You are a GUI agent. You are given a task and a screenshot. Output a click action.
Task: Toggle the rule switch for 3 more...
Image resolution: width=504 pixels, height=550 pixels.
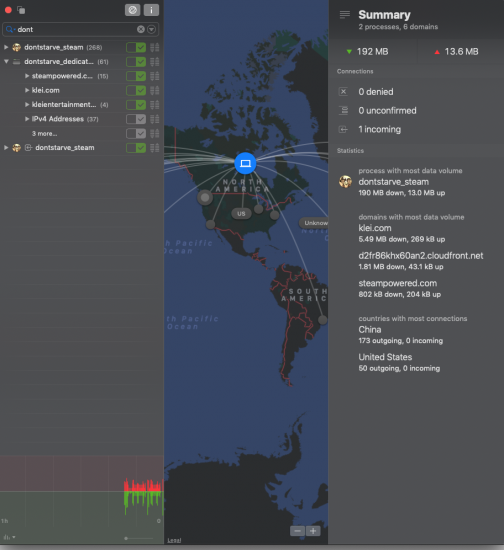click(136, 133)
